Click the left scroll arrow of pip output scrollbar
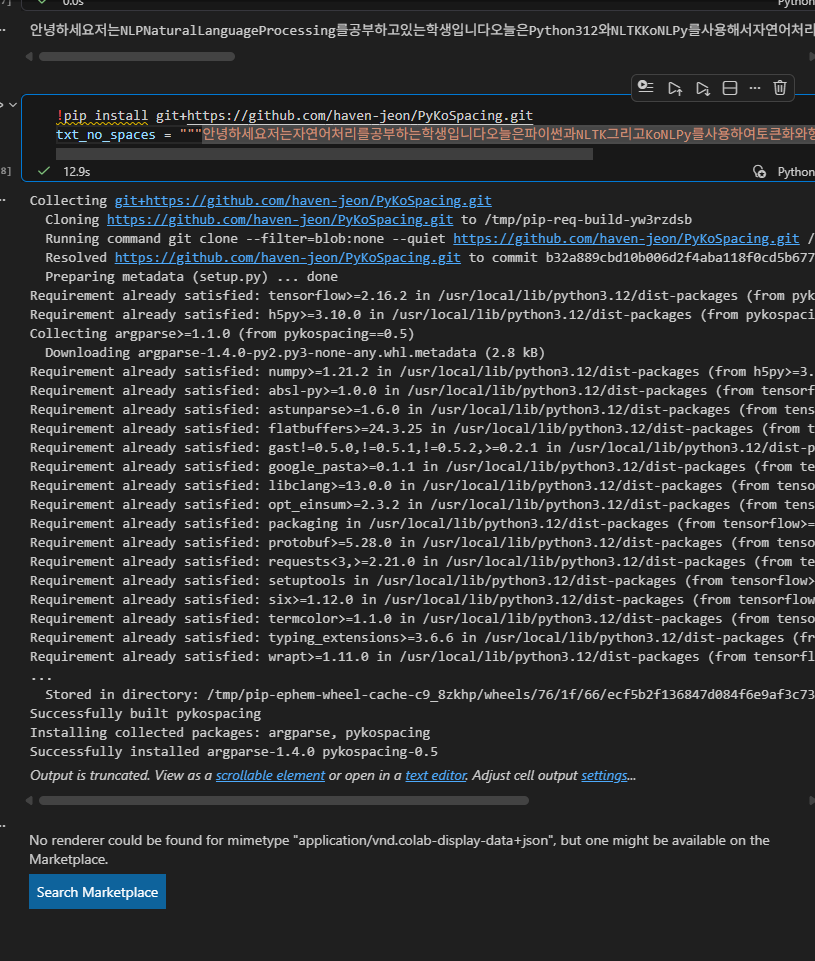This screenshot has height=961, width=815. pos(29,800)
